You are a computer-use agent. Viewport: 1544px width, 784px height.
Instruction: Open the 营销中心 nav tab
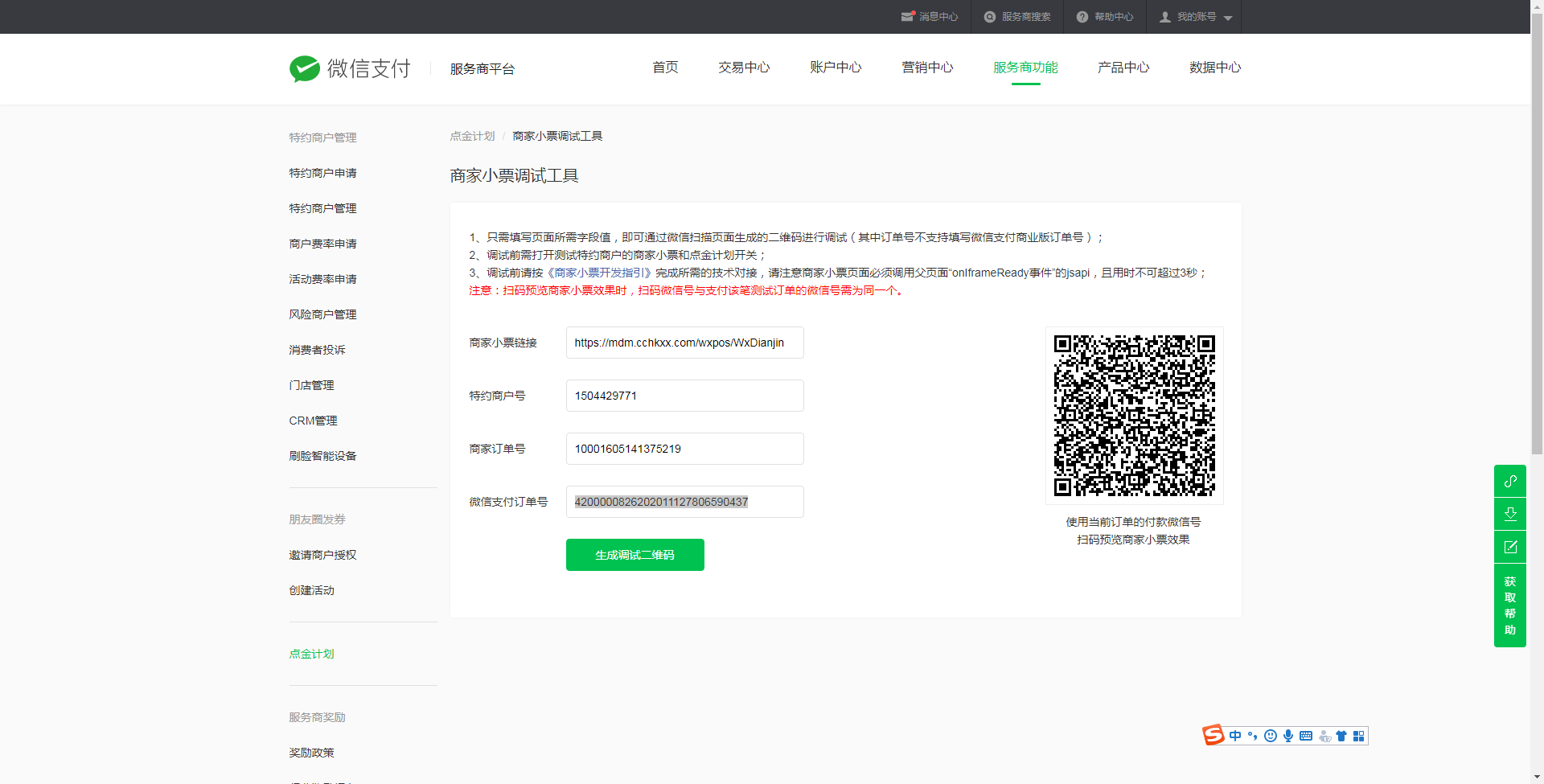pos(927,68)
